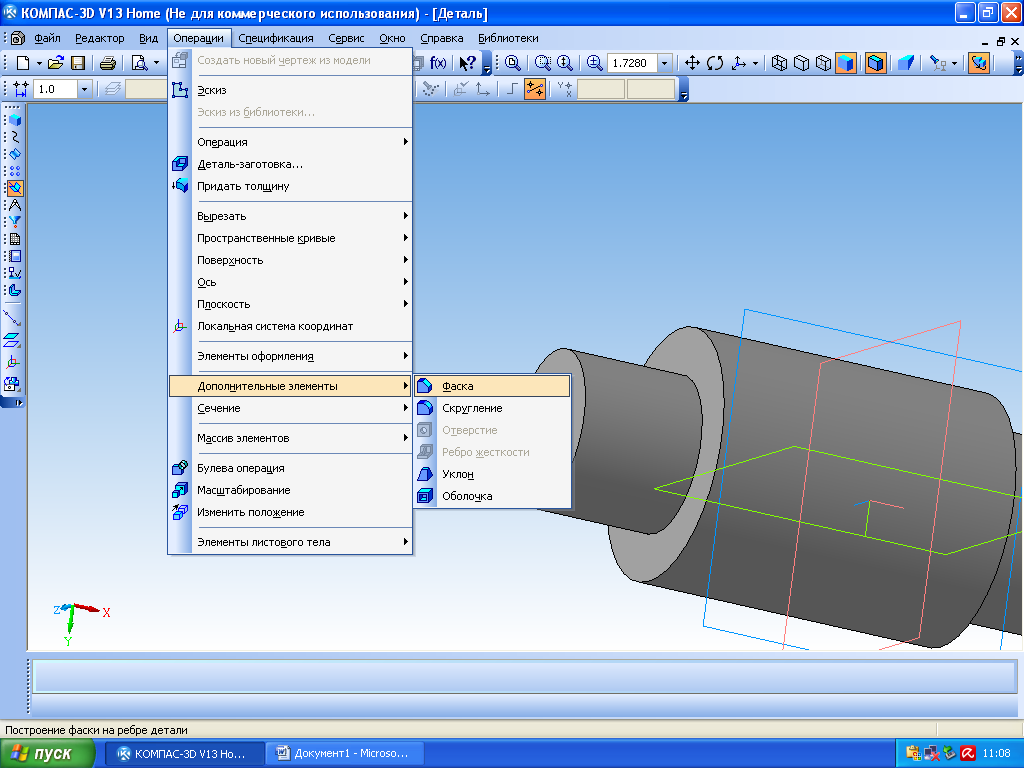Select Оболочка in the submenu
Image resolution: width=1024 pixels, height=768 pixels.
coord(492,496)
